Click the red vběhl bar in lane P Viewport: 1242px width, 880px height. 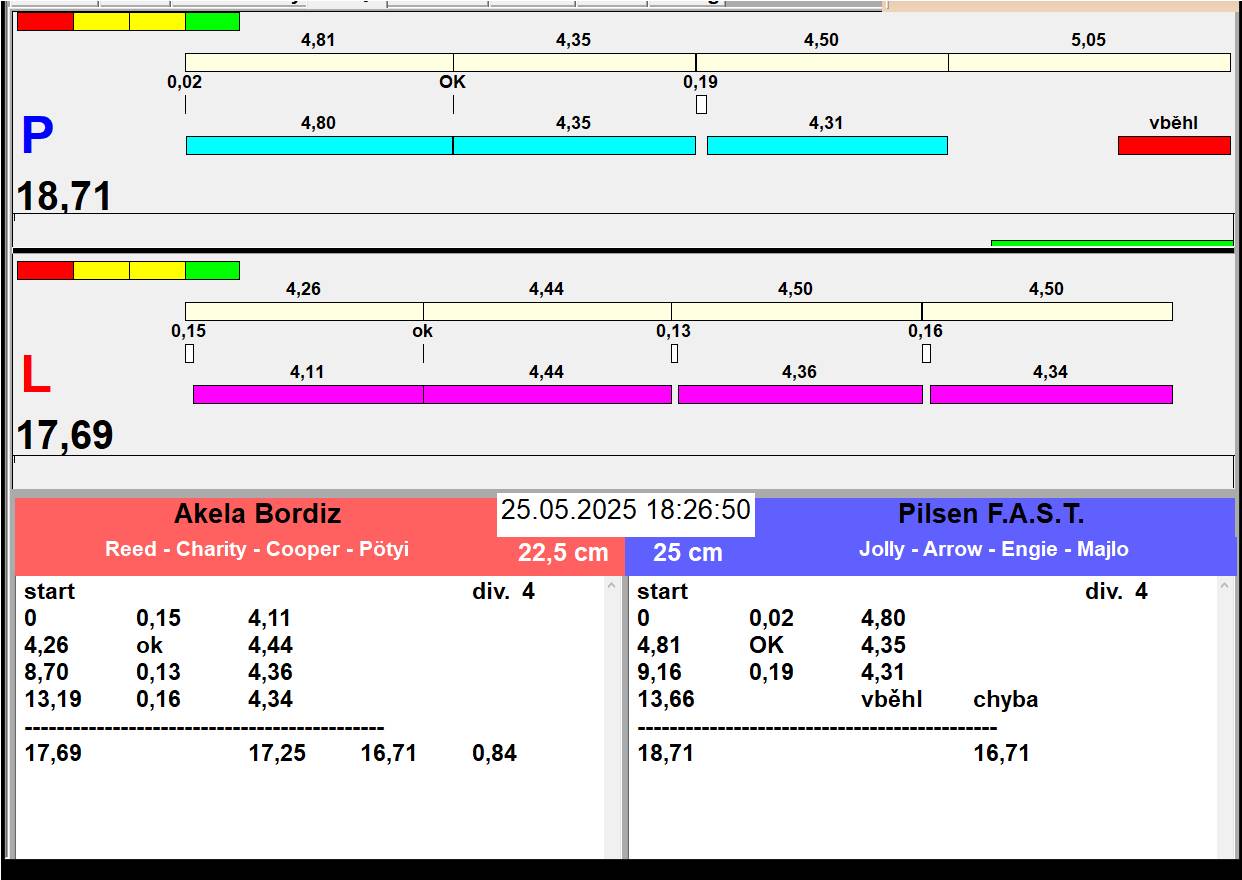[x=1174, y=145]
